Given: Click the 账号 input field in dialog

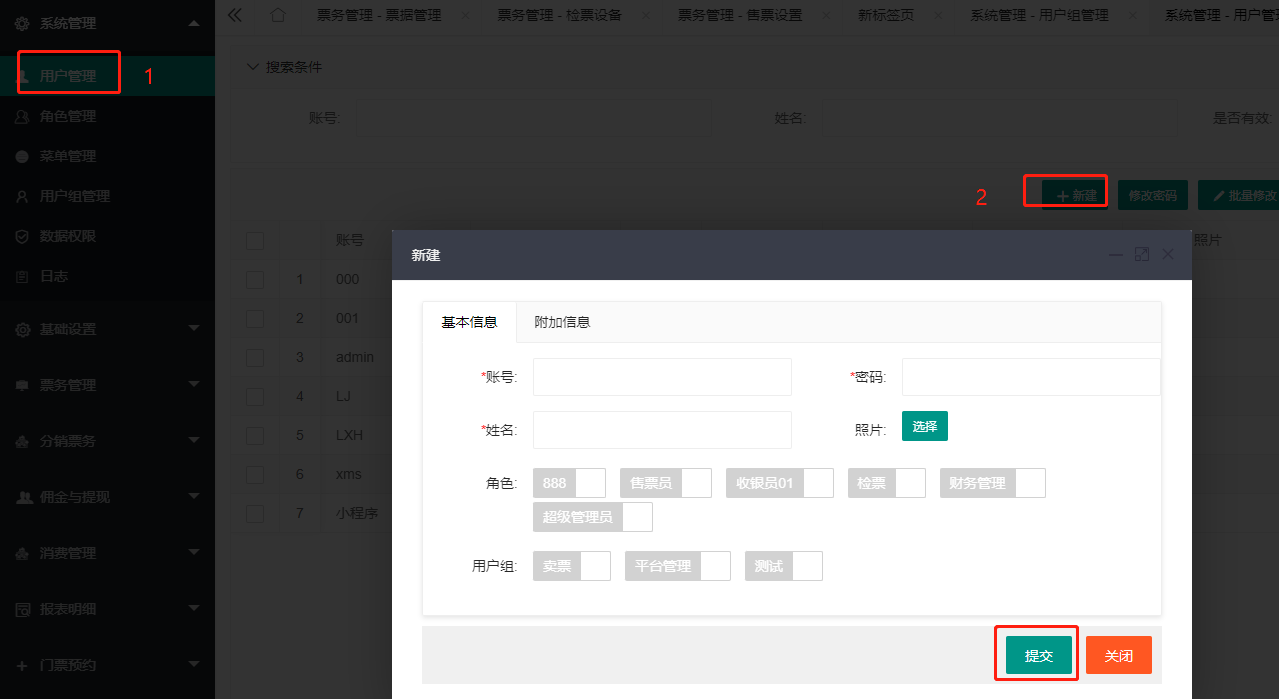Looking at the screenshot, I should [x=662, y=377].
